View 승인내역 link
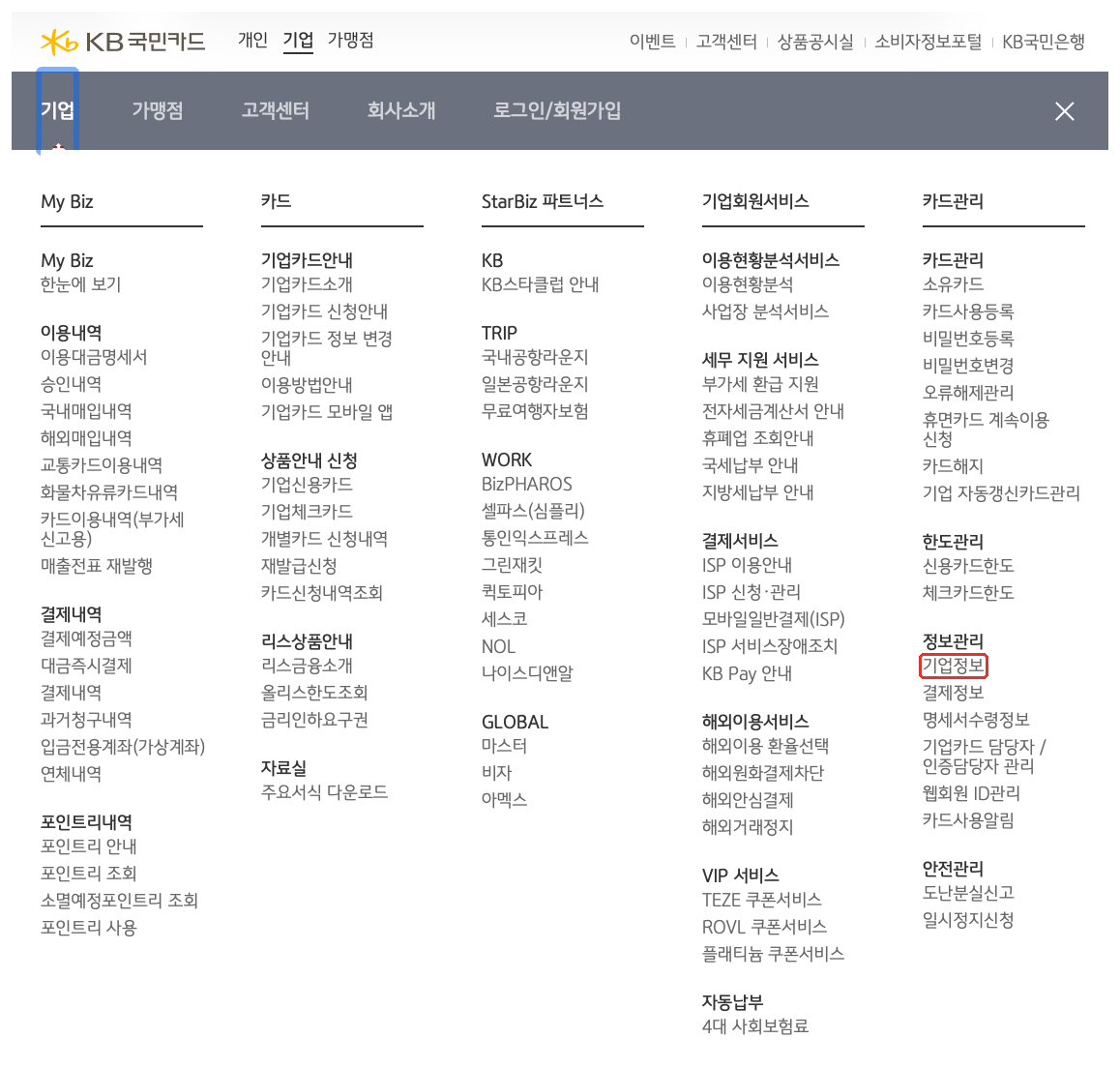 pos(71,384)
